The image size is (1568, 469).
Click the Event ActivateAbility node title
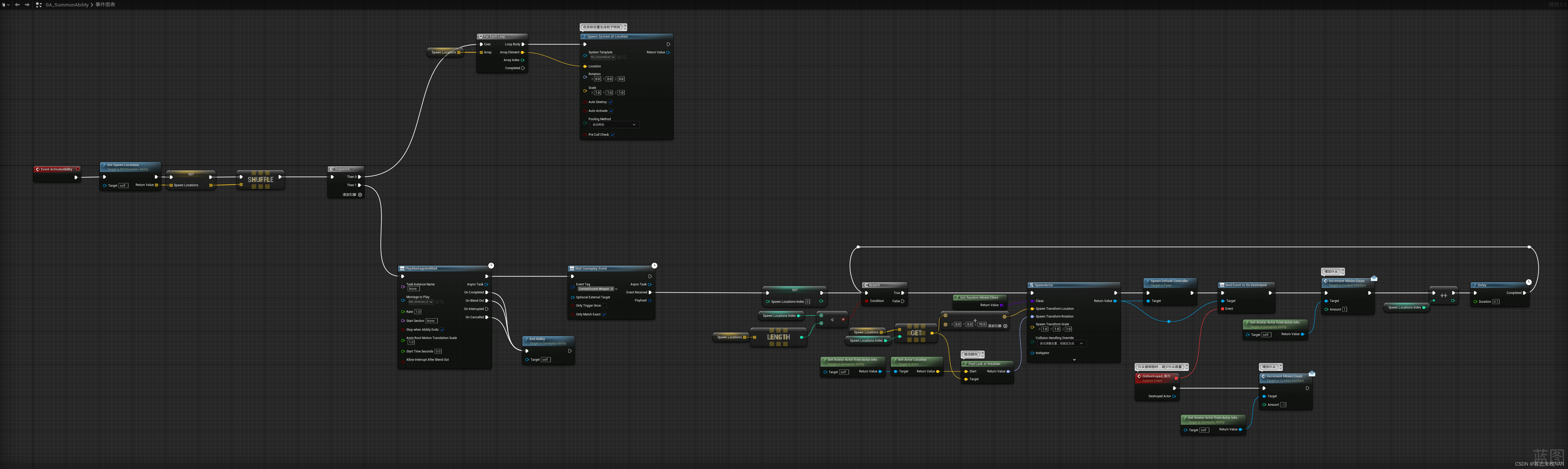coord(57,169)
